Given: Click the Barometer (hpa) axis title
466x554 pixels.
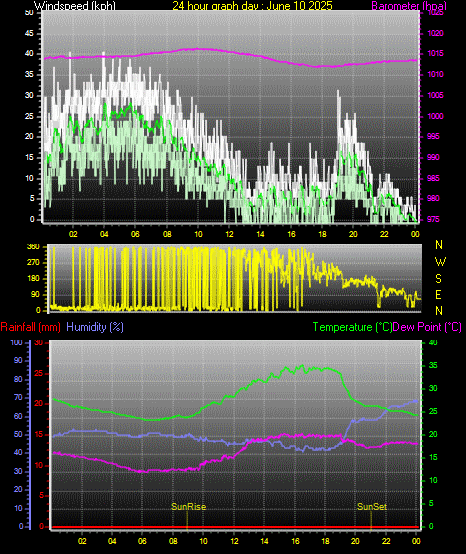Looking at the screenshot, I should click(x=409, y=6).
